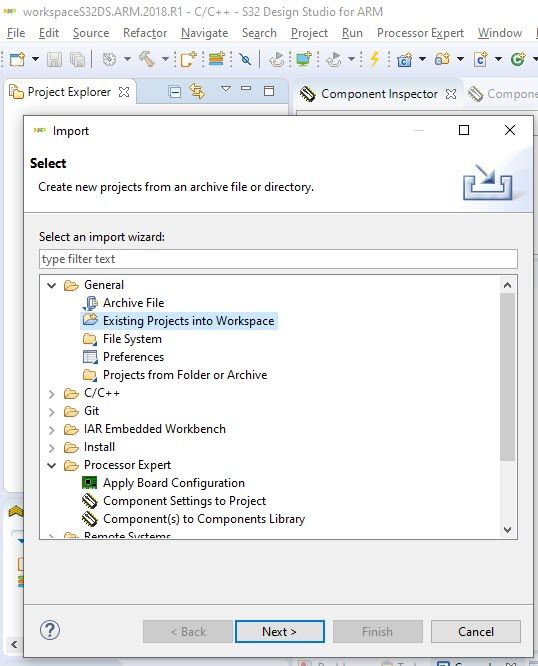Click the New wizard toolbar icon

[17, 59]
